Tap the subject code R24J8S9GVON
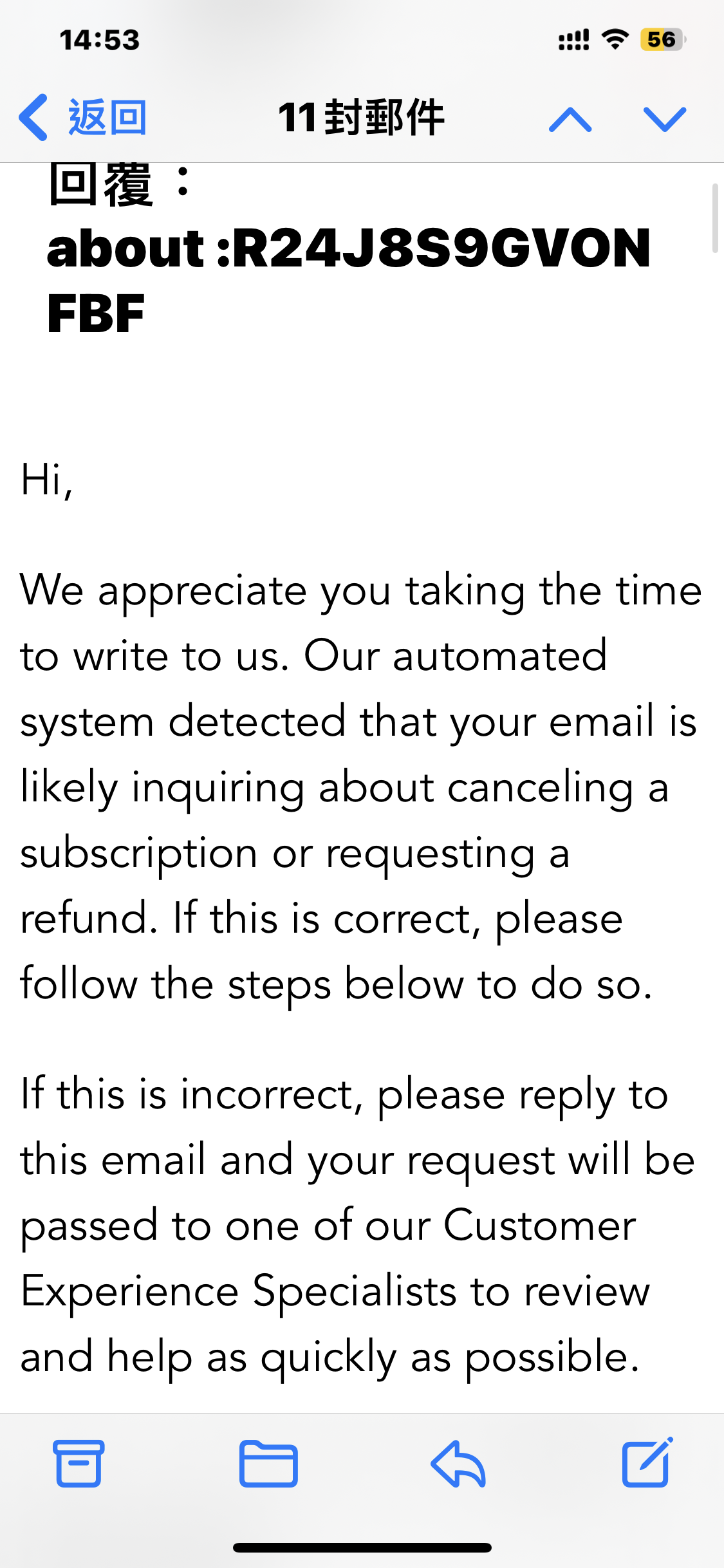 (x=441, y=248)
